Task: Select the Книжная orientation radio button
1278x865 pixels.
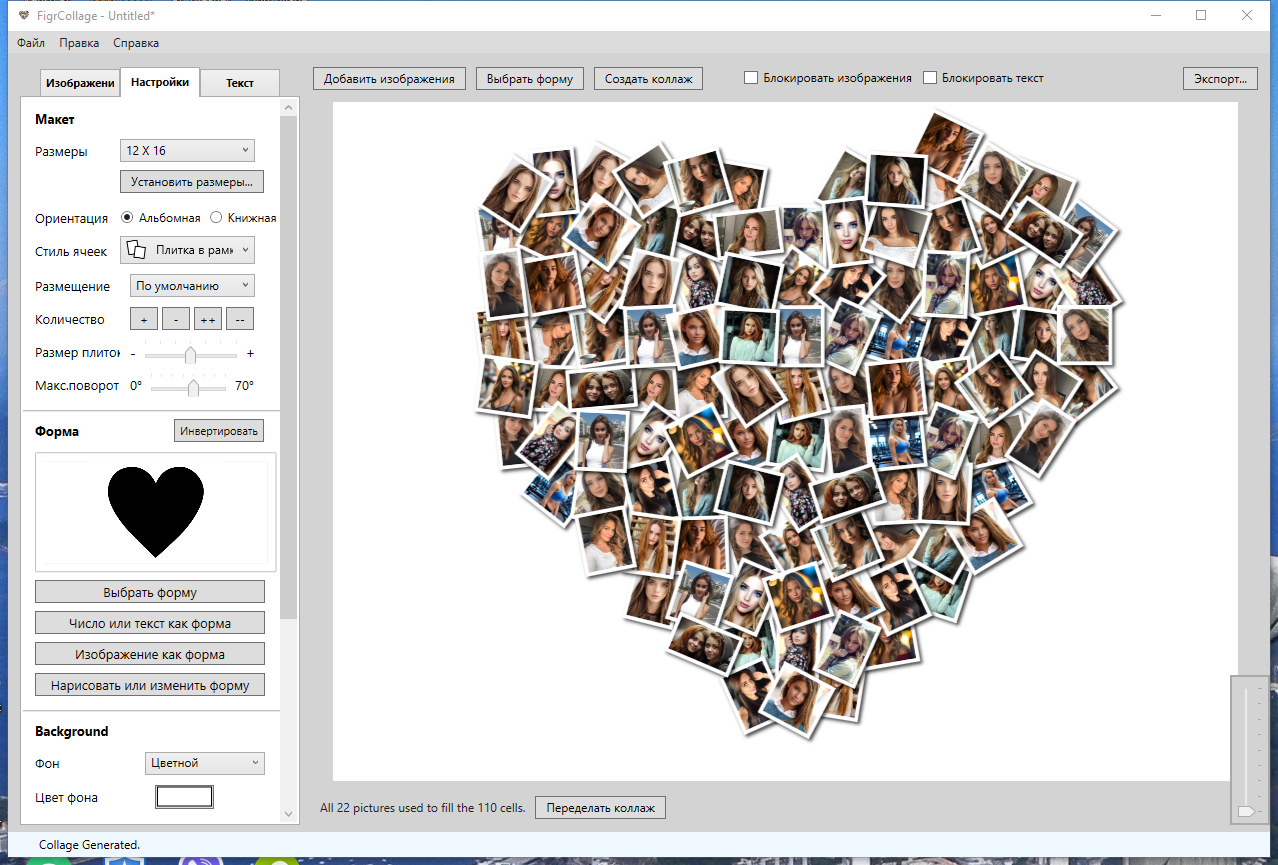Action: pos(216,218)
